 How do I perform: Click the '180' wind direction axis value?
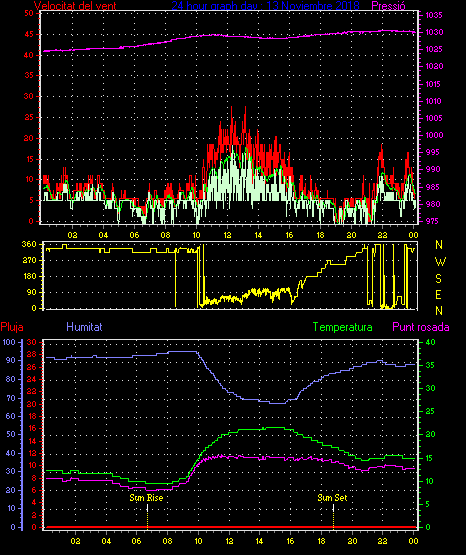tap(29, 276)
